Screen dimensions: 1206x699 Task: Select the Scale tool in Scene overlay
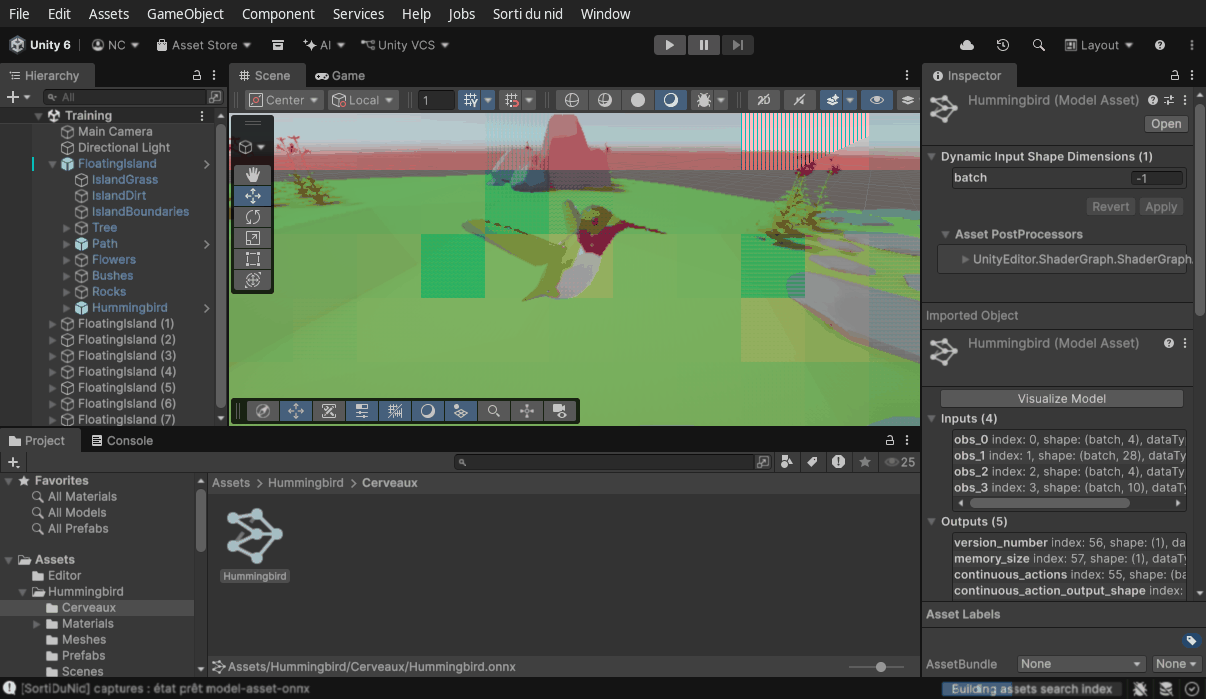click(x=252, y=238)
